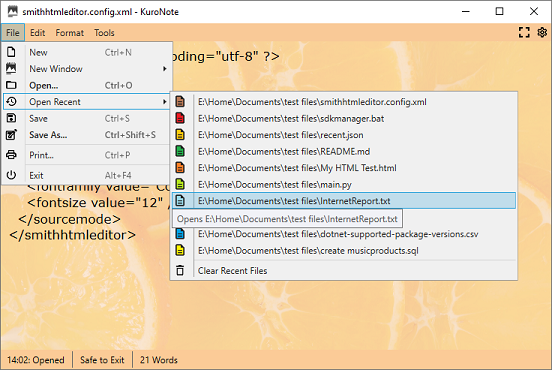Open the Format menu
552x370 pixels.
(70, 33)
